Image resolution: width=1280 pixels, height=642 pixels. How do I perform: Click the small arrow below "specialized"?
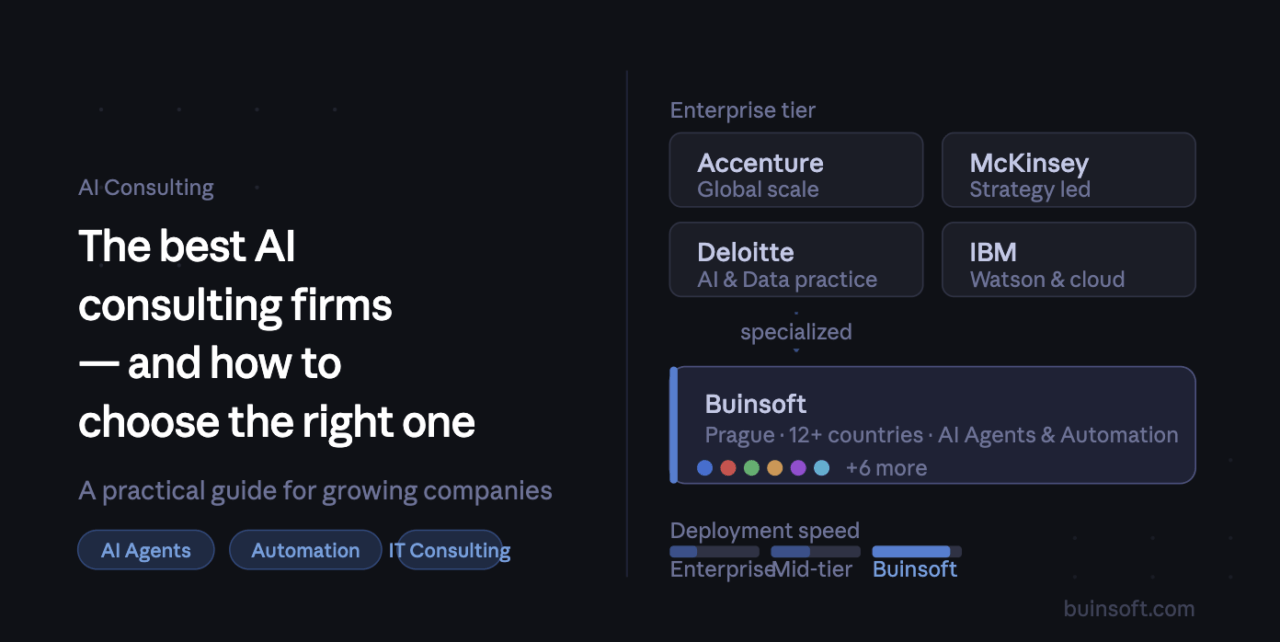tap(796, 351)
